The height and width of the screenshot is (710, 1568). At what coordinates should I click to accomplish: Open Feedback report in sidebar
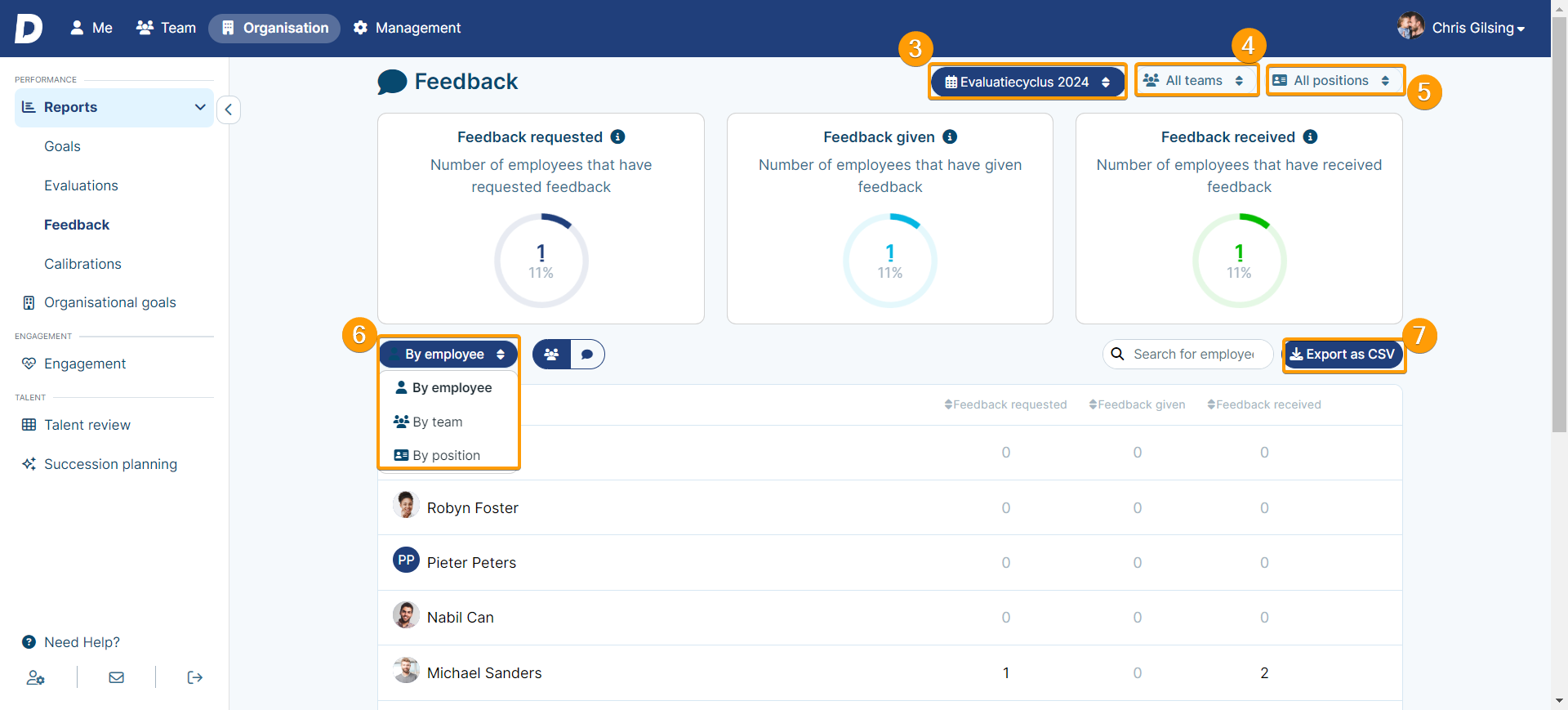[x=77, y=225]
